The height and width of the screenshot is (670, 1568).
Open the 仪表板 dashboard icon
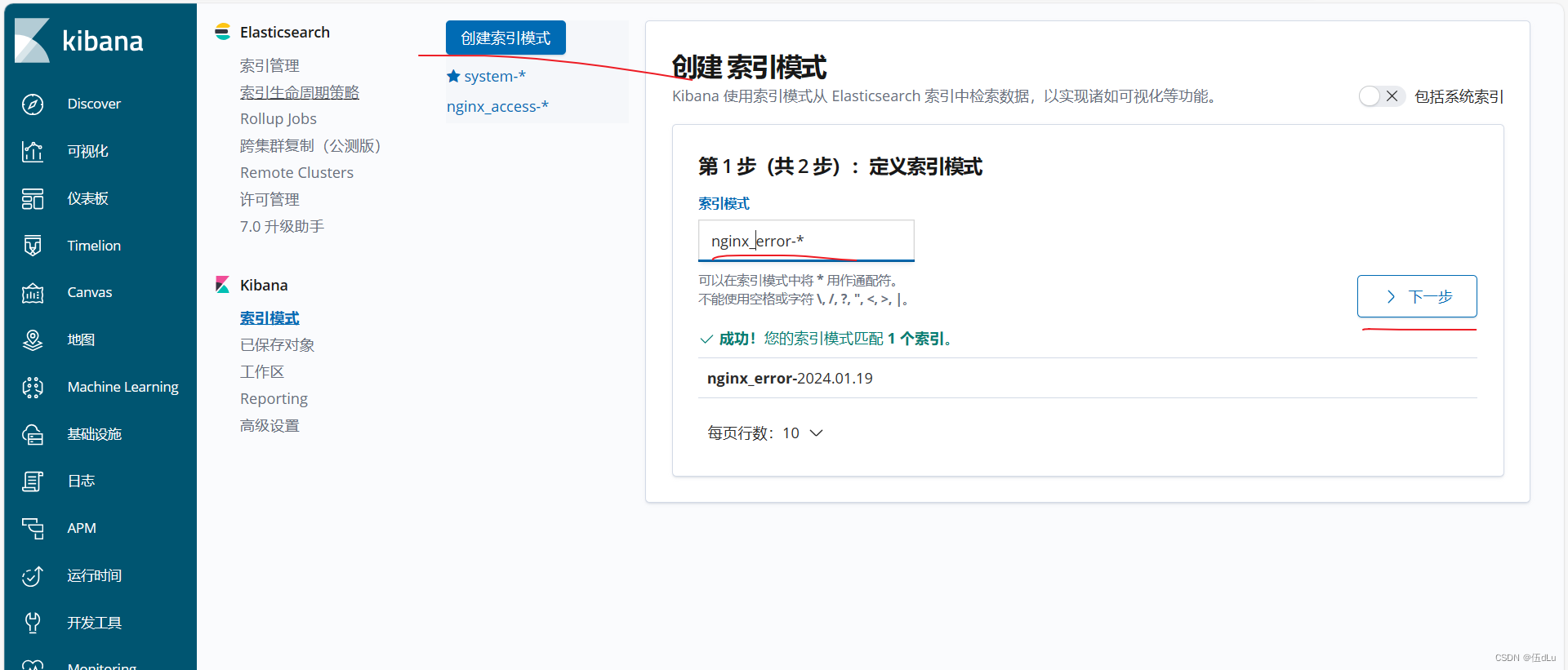click(33, 198)
